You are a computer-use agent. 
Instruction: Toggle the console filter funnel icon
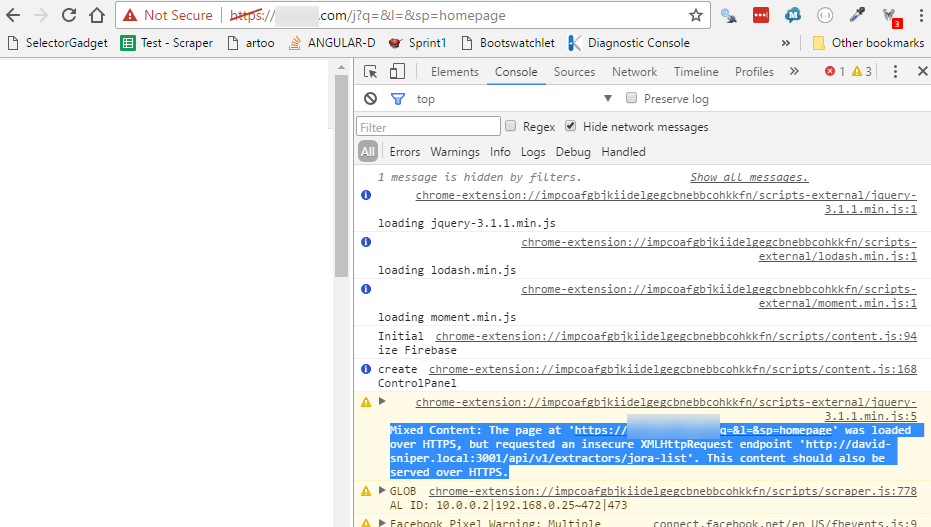point(398,99)
